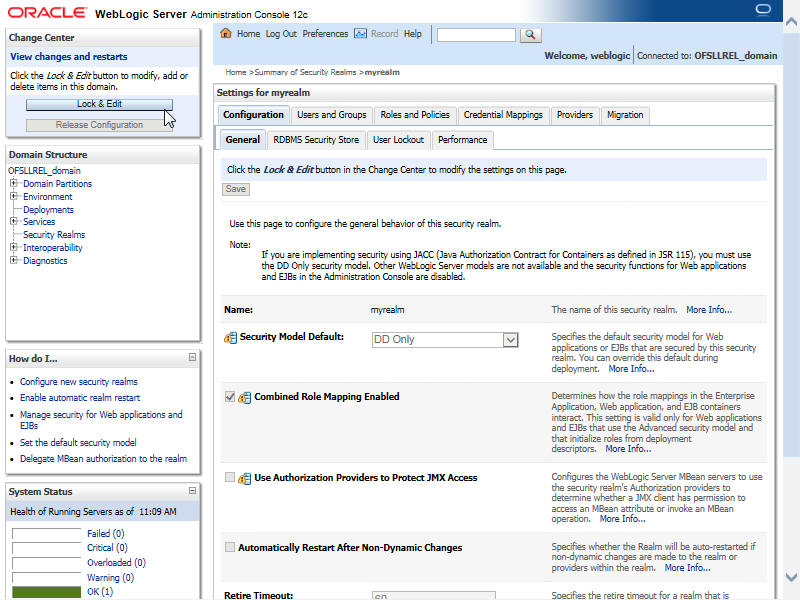The image size is (800, 600).
Task: Expand the Diagnostics tree node
Action: click(x=14, y=260)
